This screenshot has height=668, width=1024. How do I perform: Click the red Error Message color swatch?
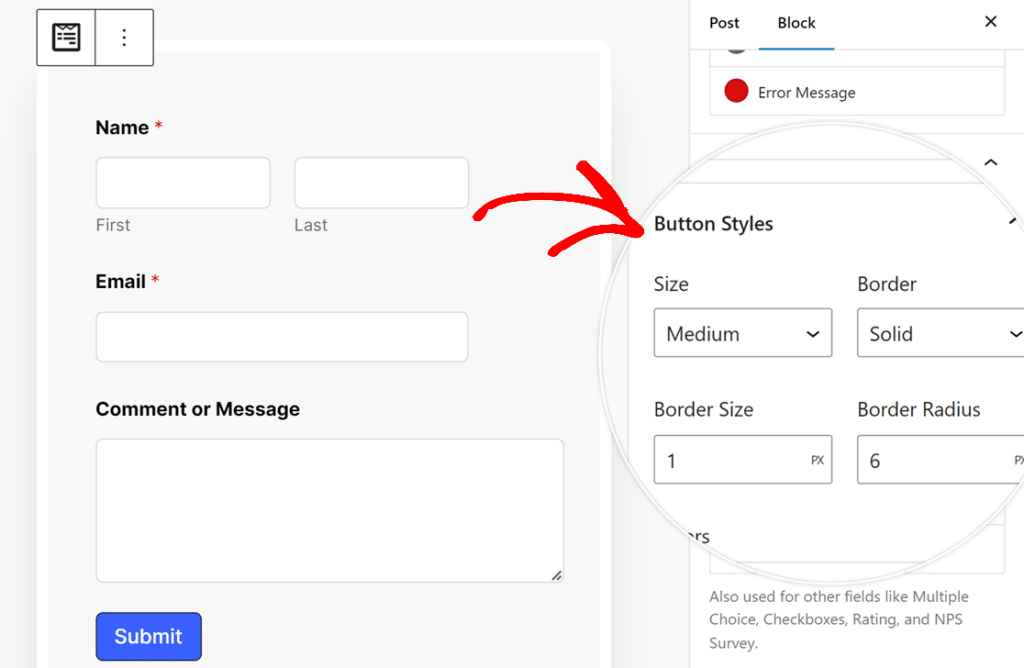click(x=736, y=92)
